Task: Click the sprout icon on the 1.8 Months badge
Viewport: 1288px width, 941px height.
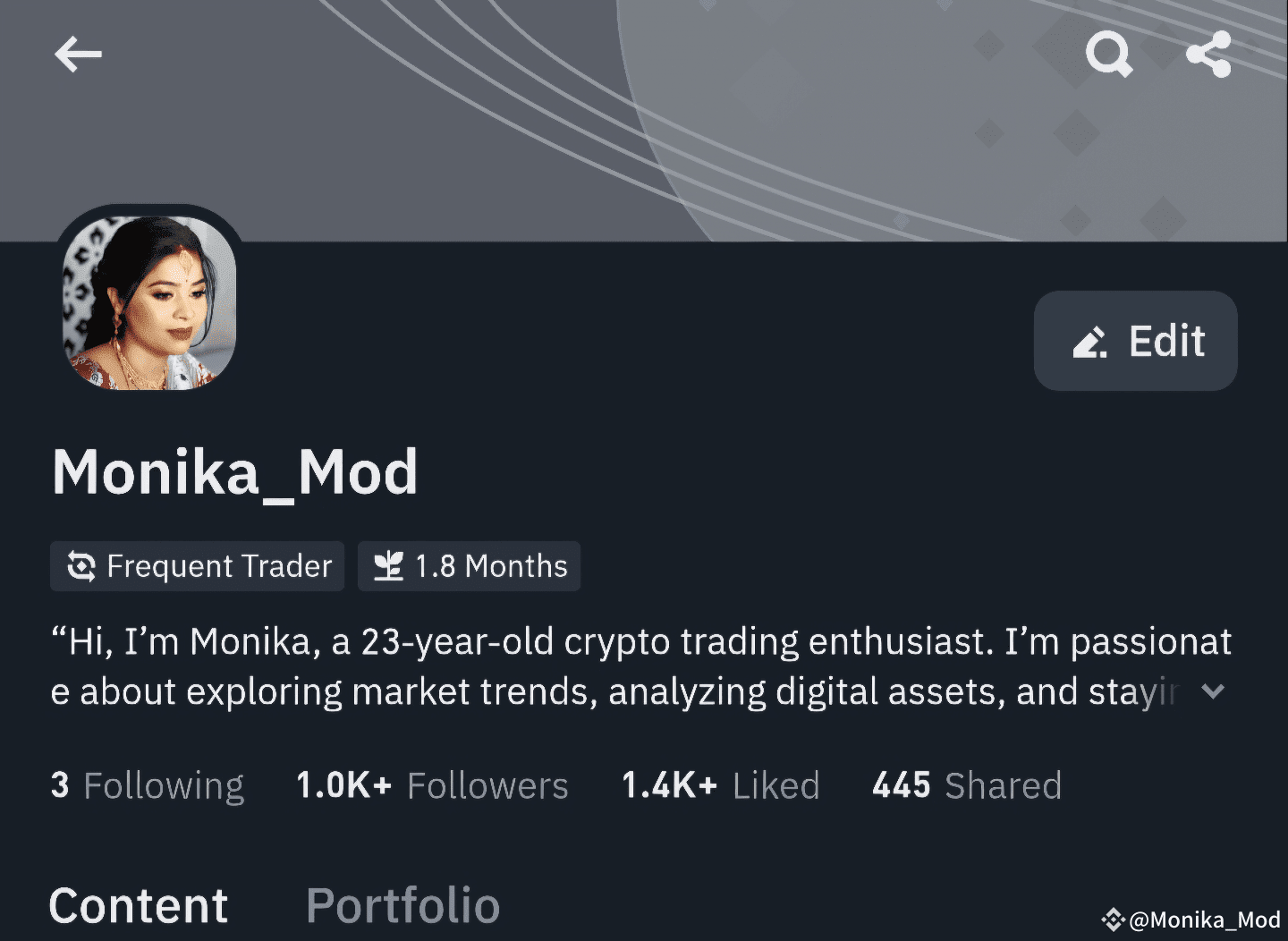Action: pos(388,566)
